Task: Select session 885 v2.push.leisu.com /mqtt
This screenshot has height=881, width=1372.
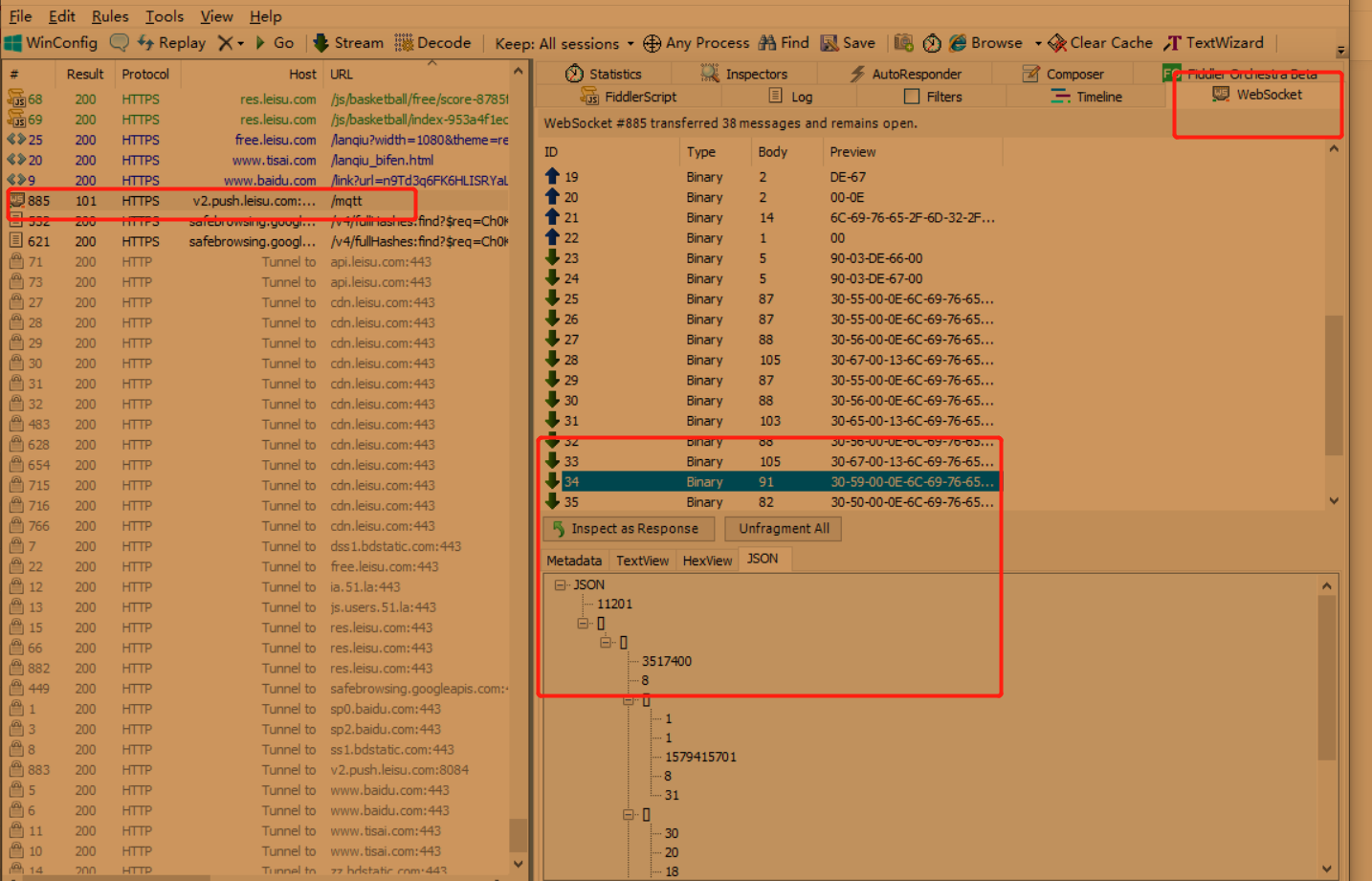Action: click(258, 201)
